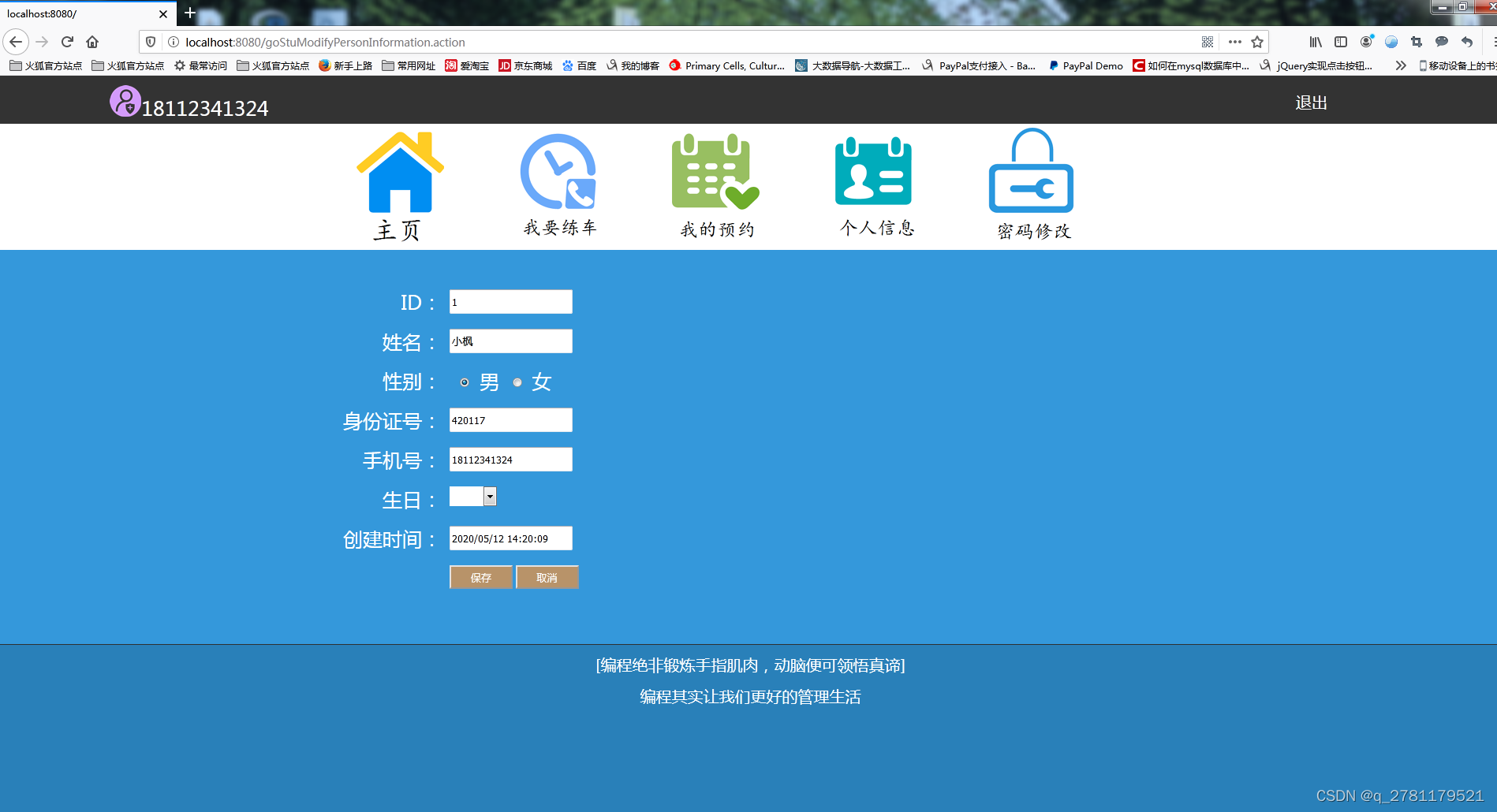Viewport: 1497px width, 812px height.
Task: Switch to the localhost:8080 browser tab
Action: pyautogui.click(x=79, y=13)
